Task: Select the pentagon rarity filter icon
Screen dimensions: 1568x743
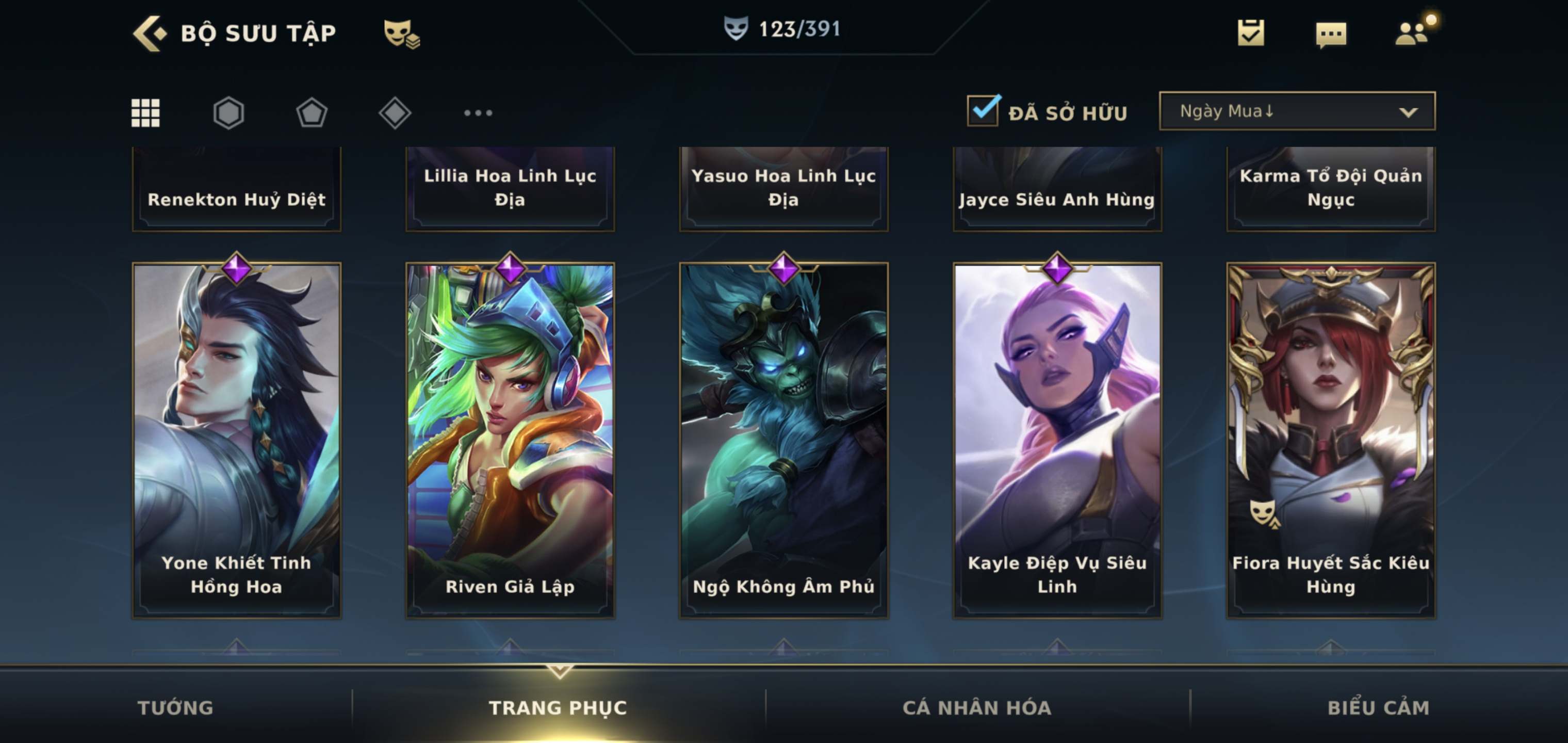Action: point(312,112)
